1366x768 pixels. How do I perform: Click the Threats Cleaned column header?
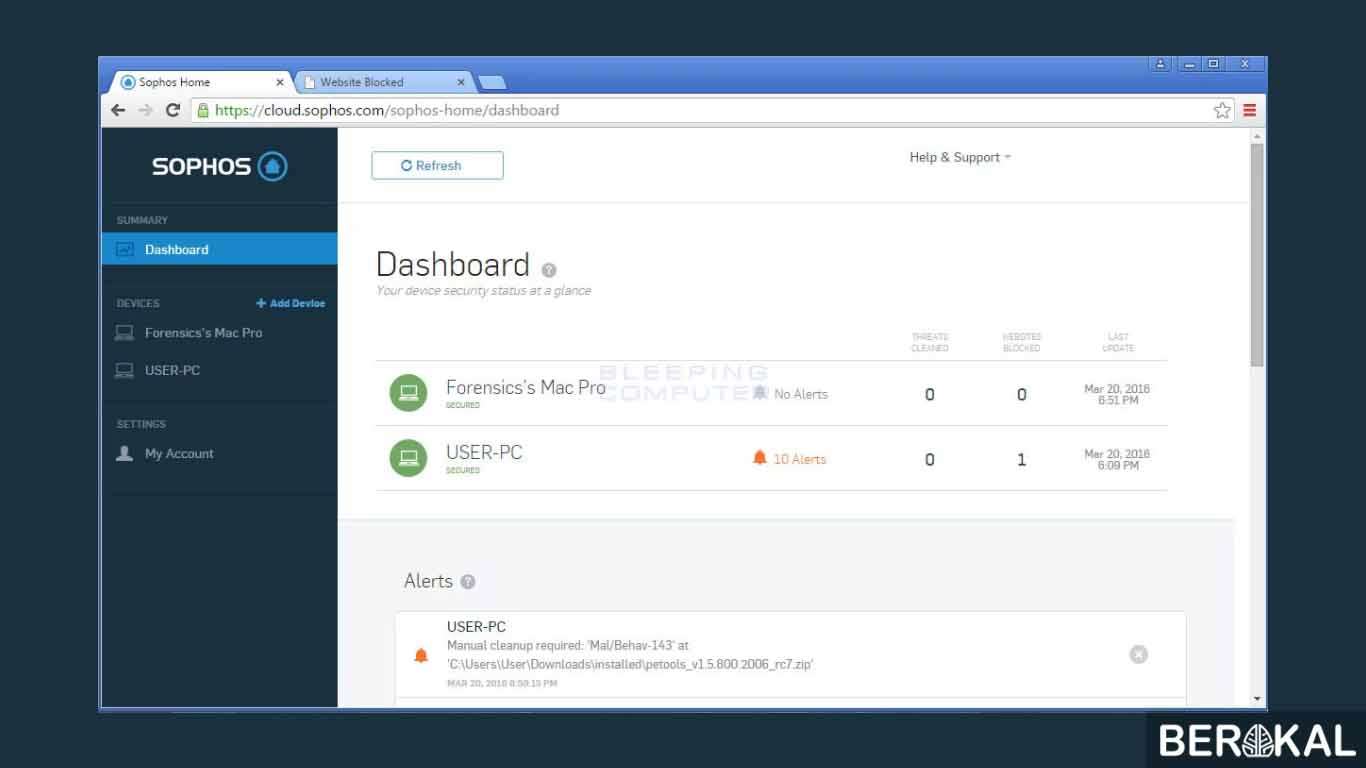point(930,342)
